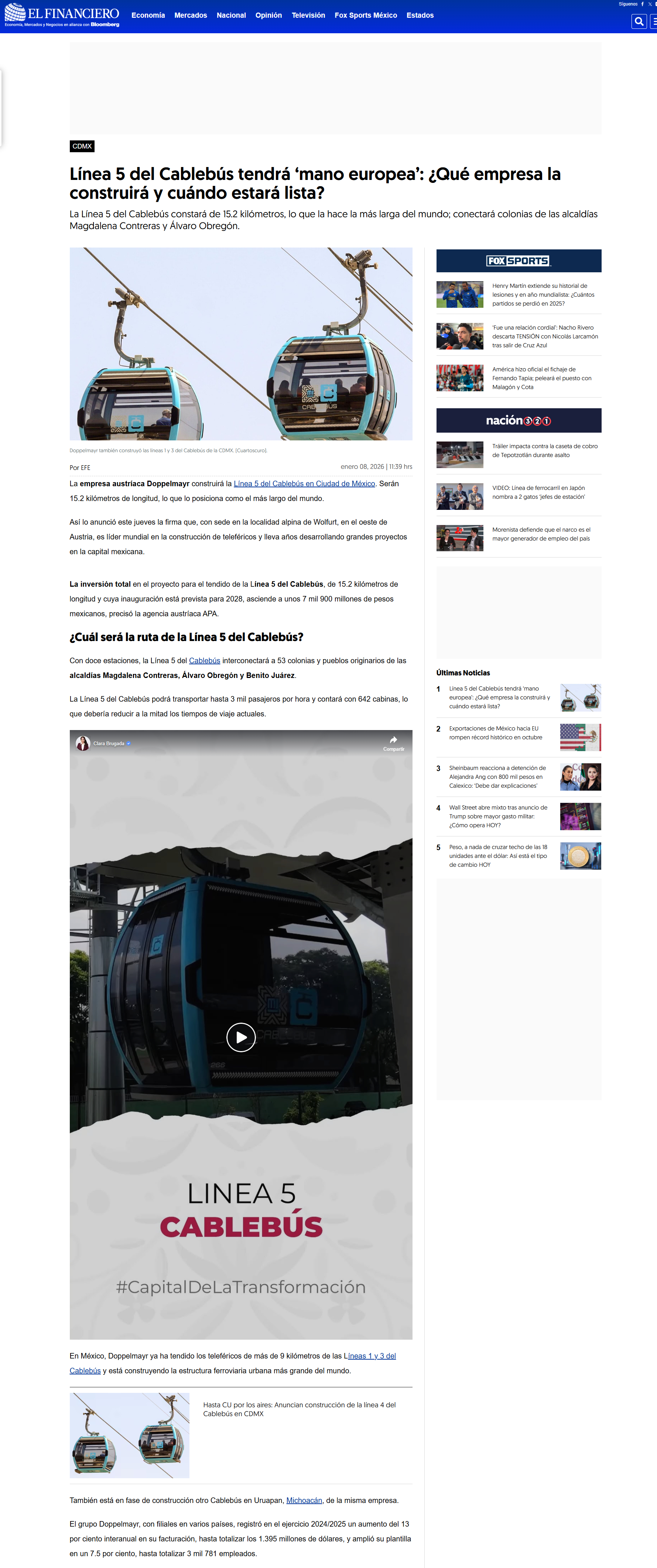Open the Fernando Tapia América article thumbnail
This screenshot has height=1568, width=657.
[460, 378]
